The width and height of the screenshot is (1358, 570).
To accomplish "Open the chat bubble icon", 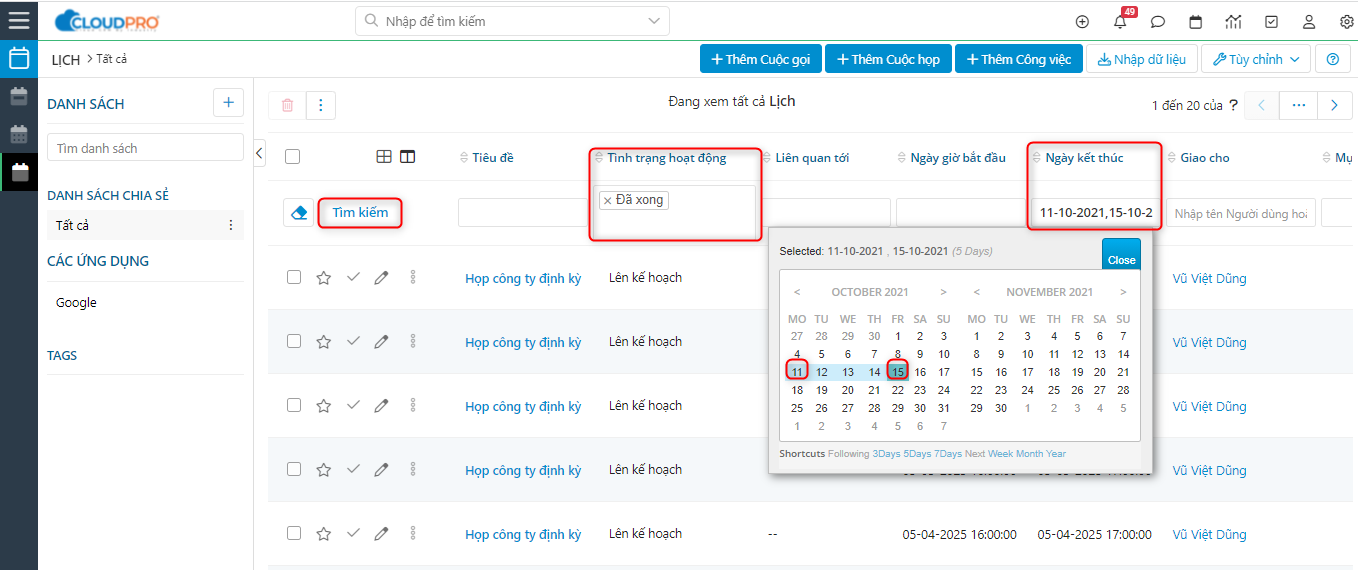I will click(1157, 22).
